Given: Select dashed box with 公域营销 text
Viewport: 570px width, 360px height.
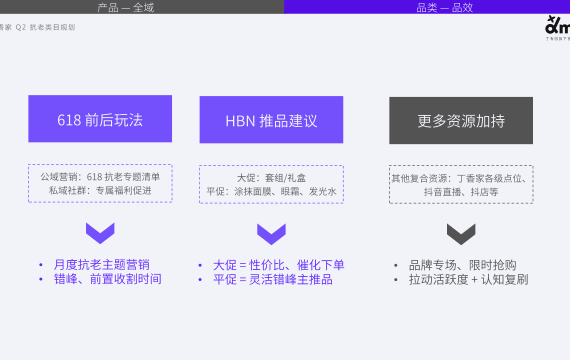Looking at the screenshot, I should click(x=100, y=183).
